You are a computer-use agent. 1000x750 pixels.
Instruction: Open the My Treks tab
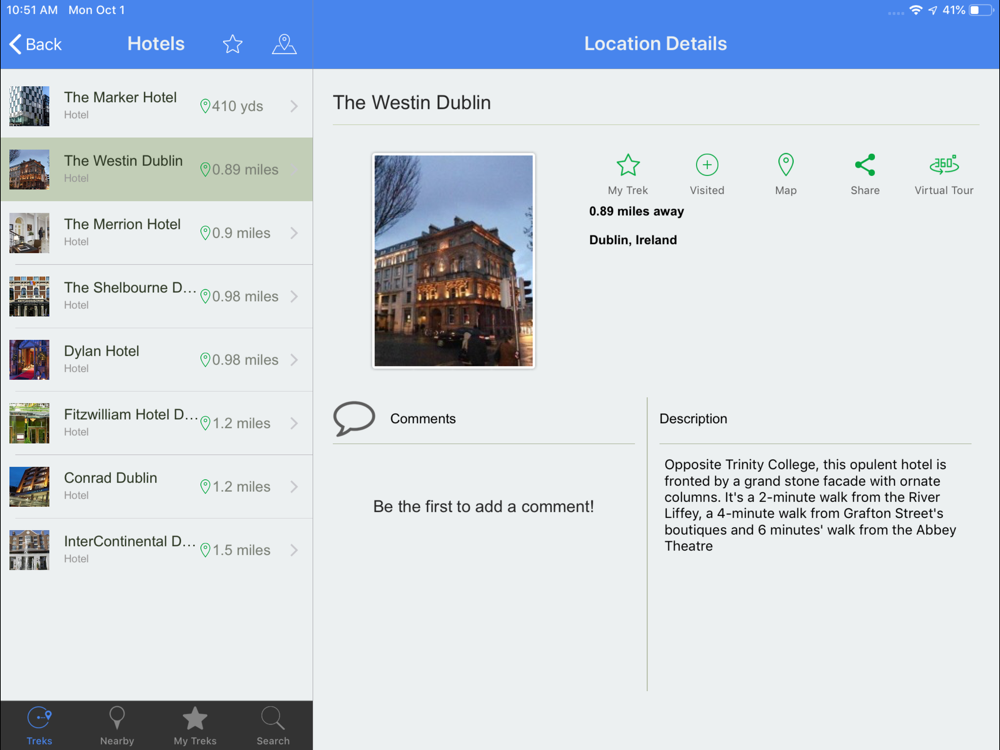[195, 726]
